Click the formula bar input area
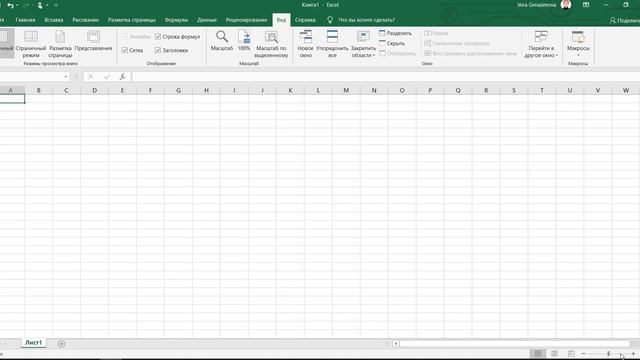Screen dimensions: 640x360 pos(386,77)
